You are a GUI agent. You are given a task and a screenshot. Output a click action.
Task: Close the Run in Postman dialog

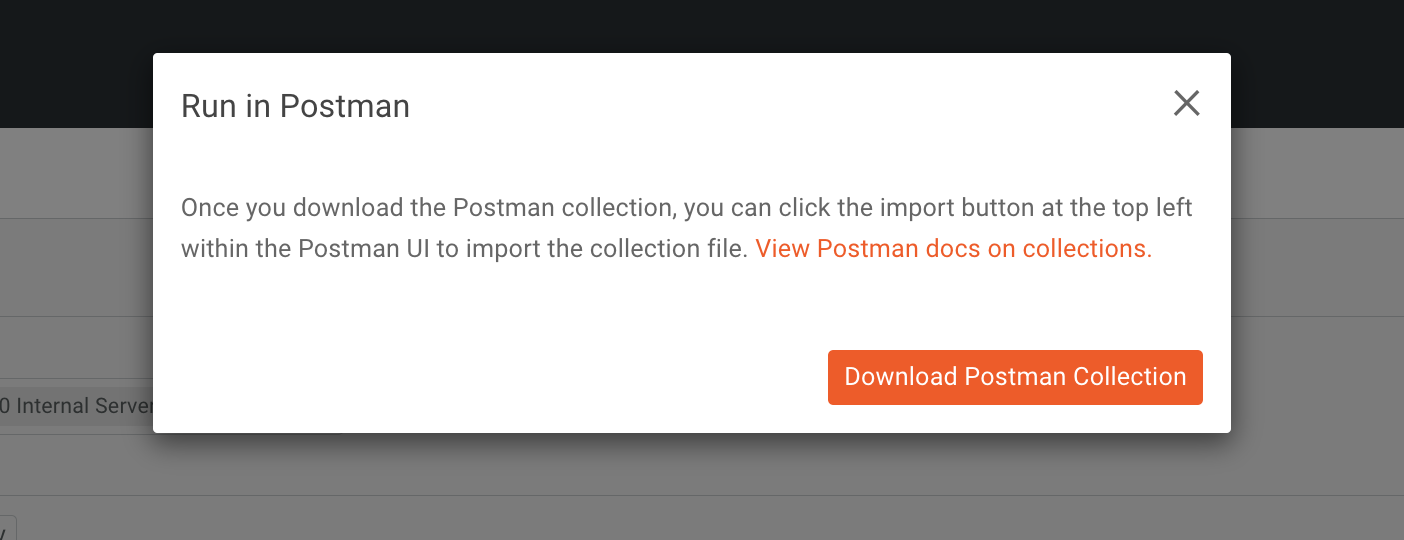click(x=1186, y=103)
